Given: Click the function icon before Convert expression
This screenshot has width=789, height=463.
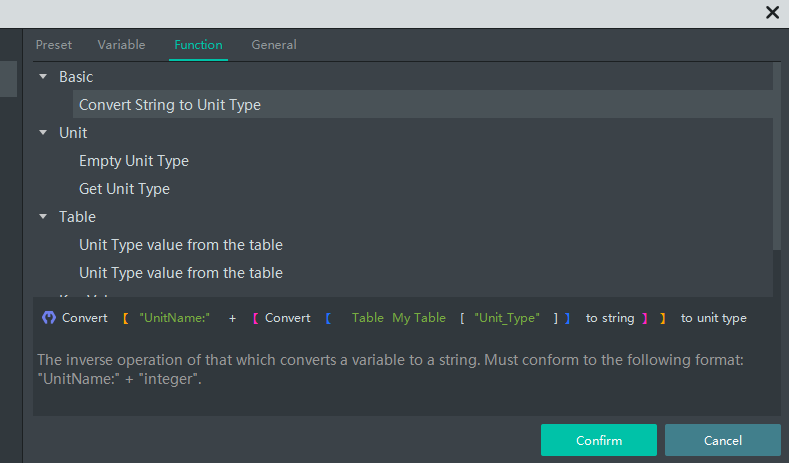Looking at the screenshot, I should click(x=49, y=318).
